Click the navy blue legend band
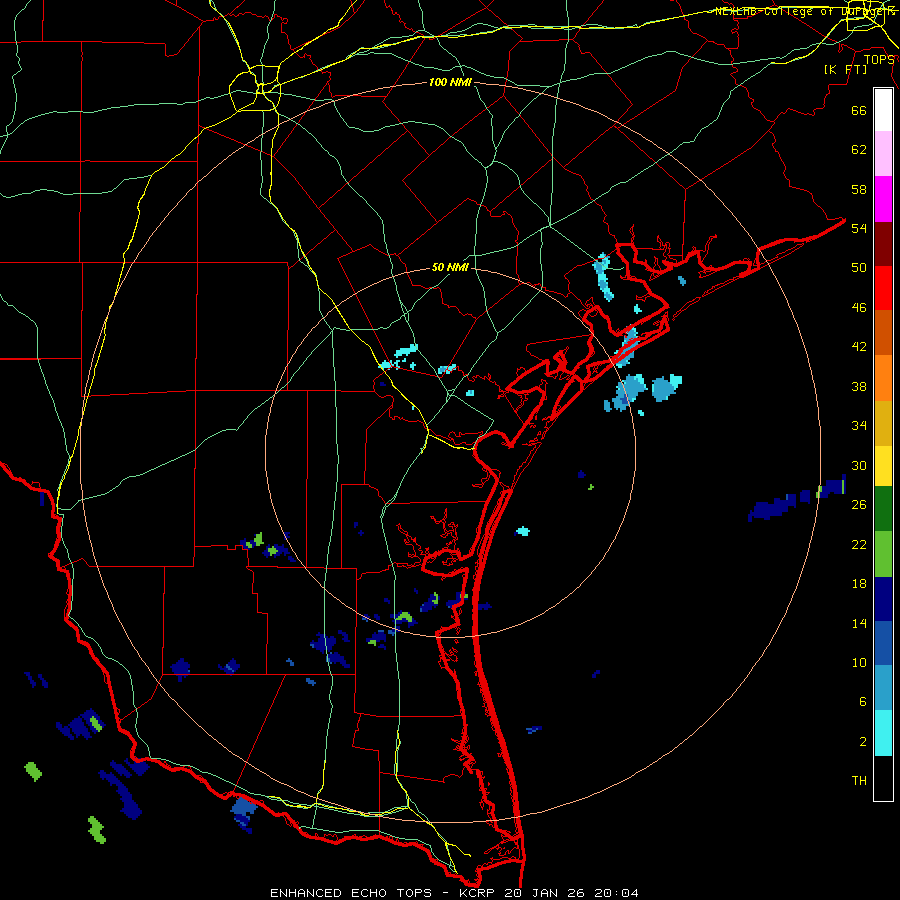Image resolution: width=900 pixels, height=900 pixels. click(883, 599)
